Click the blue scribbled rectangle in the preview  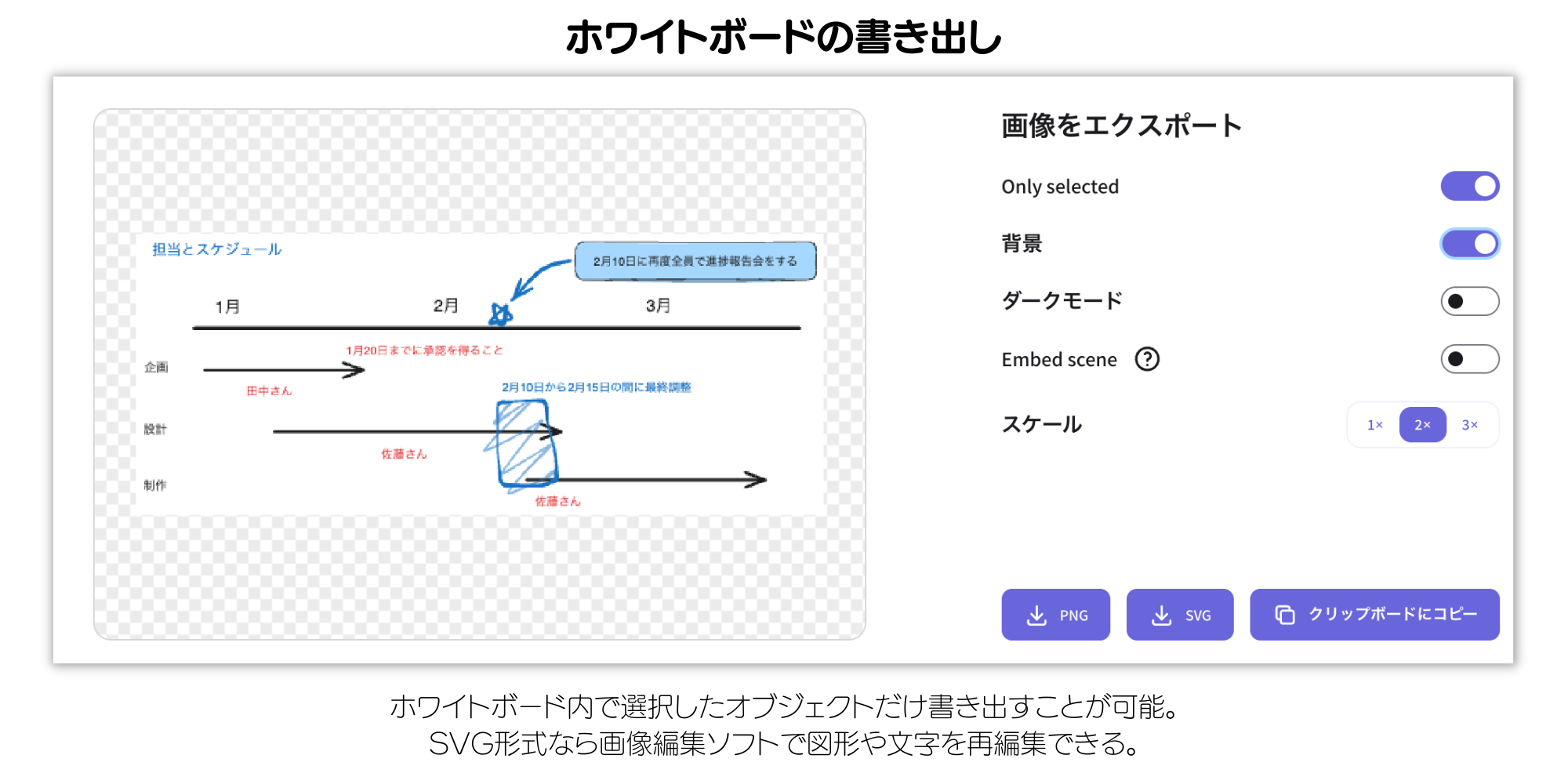coord(527,443)
